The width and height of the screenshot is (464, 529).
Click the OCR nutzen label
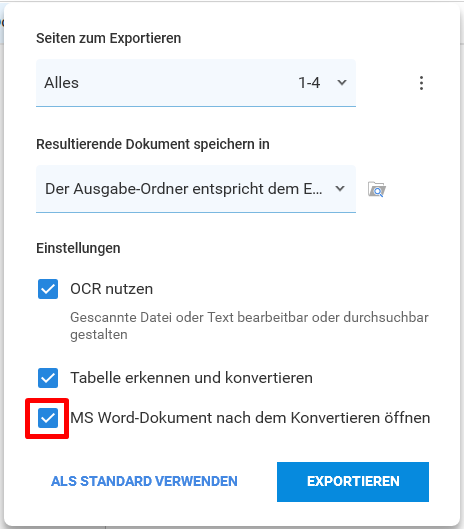(x=111, y=289)
